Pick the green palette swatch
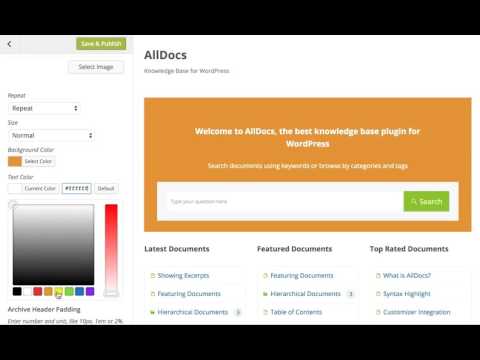This screenshot has height=360, width=480. (x=69, y=291)
